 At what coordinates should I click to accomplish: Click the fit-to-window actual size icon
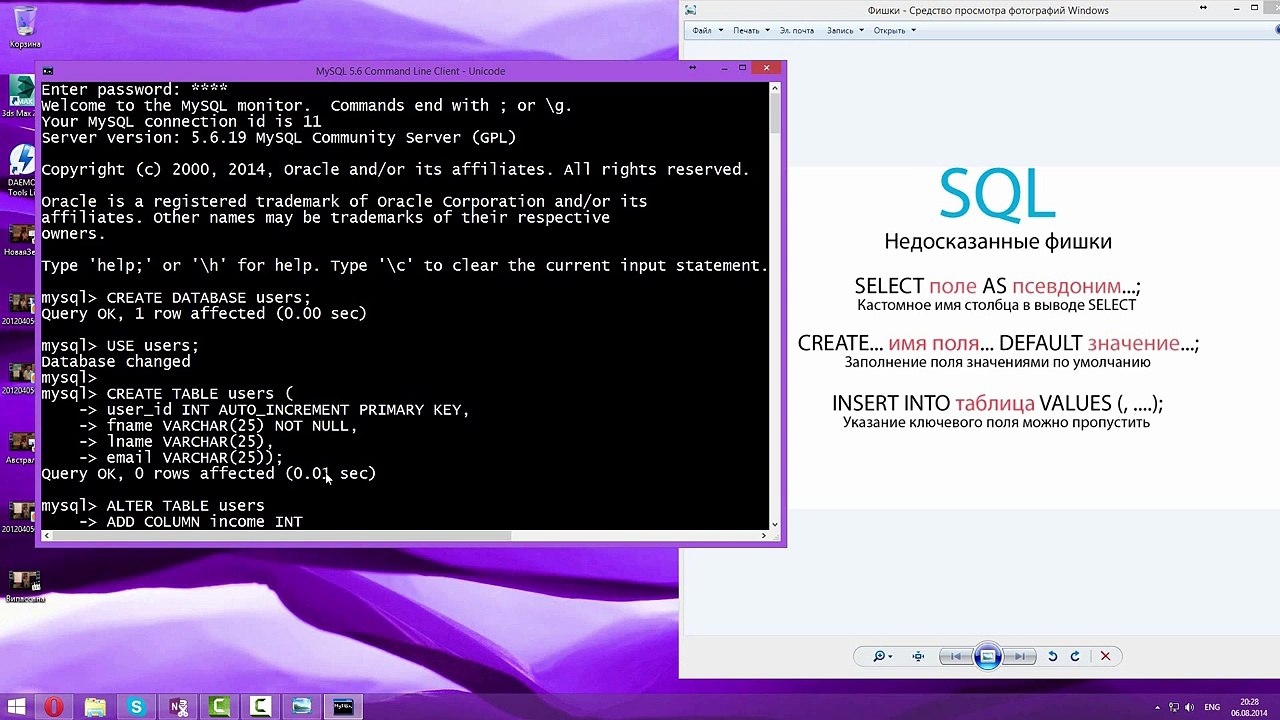click(x=918, y=656)
